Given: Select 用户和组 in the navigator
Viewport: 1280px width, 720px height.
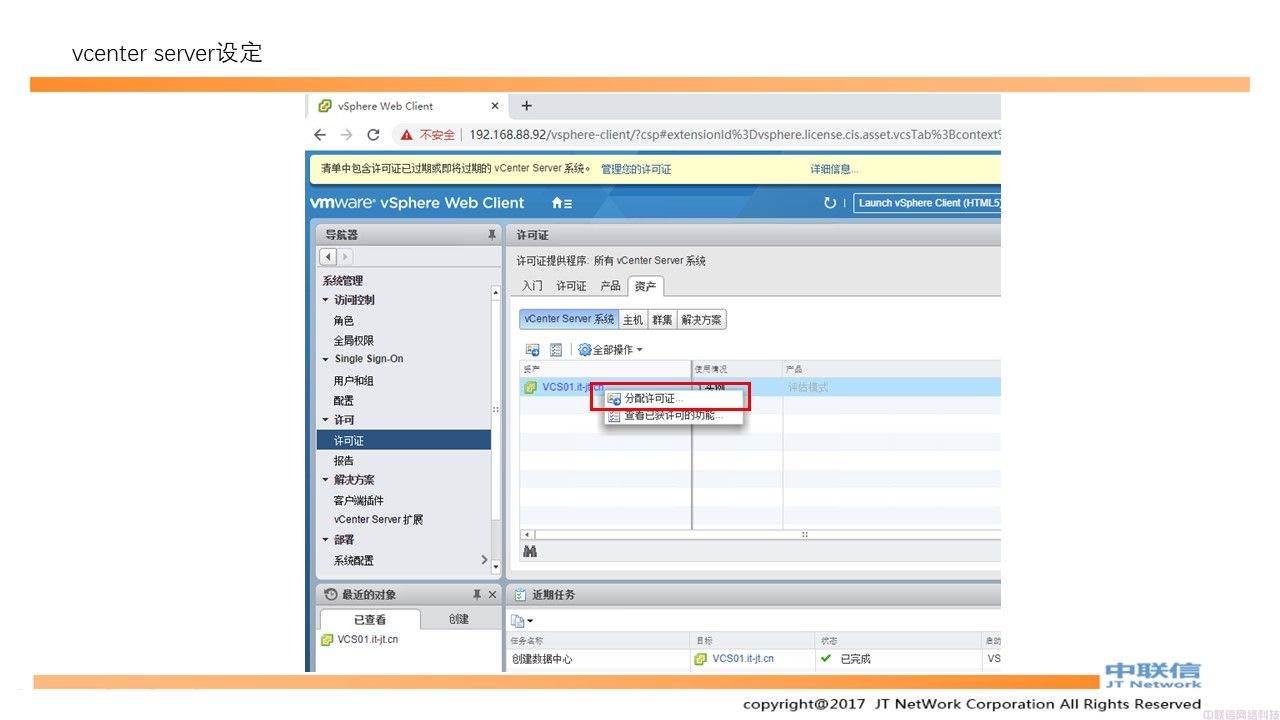Looking at the screenshot, I should [353, 381].
